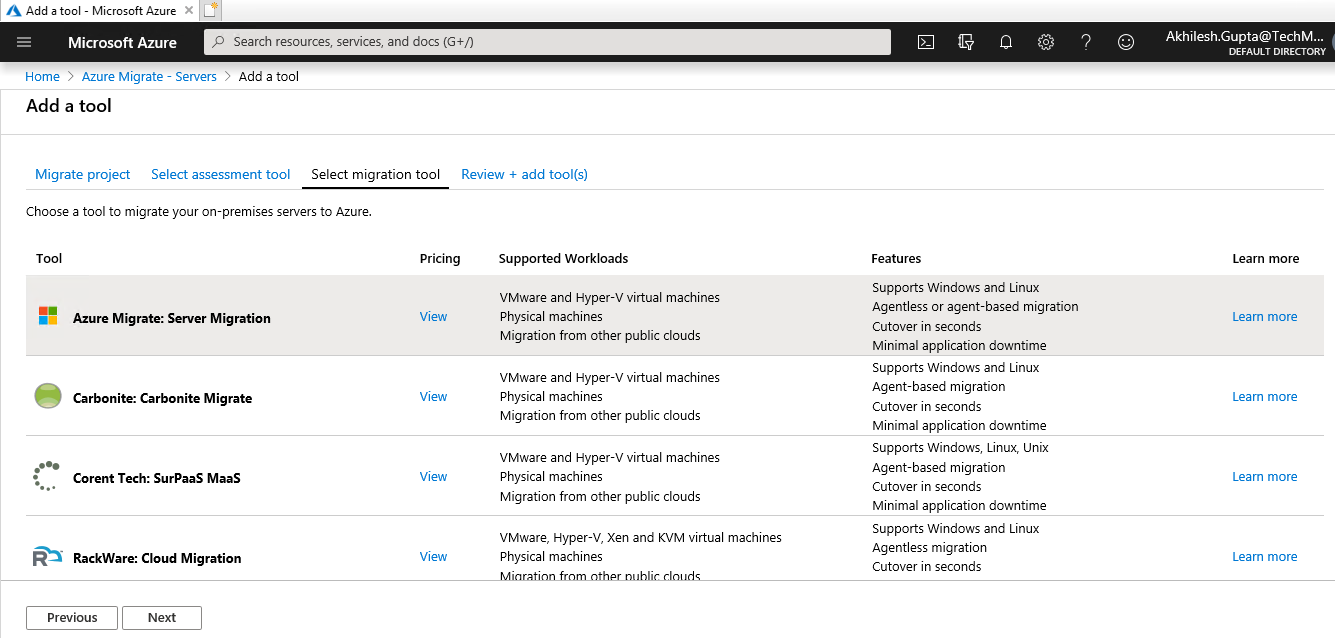
Task: Select Carbonite: Carbonite Migrate tool
Action: click(162, 398)
